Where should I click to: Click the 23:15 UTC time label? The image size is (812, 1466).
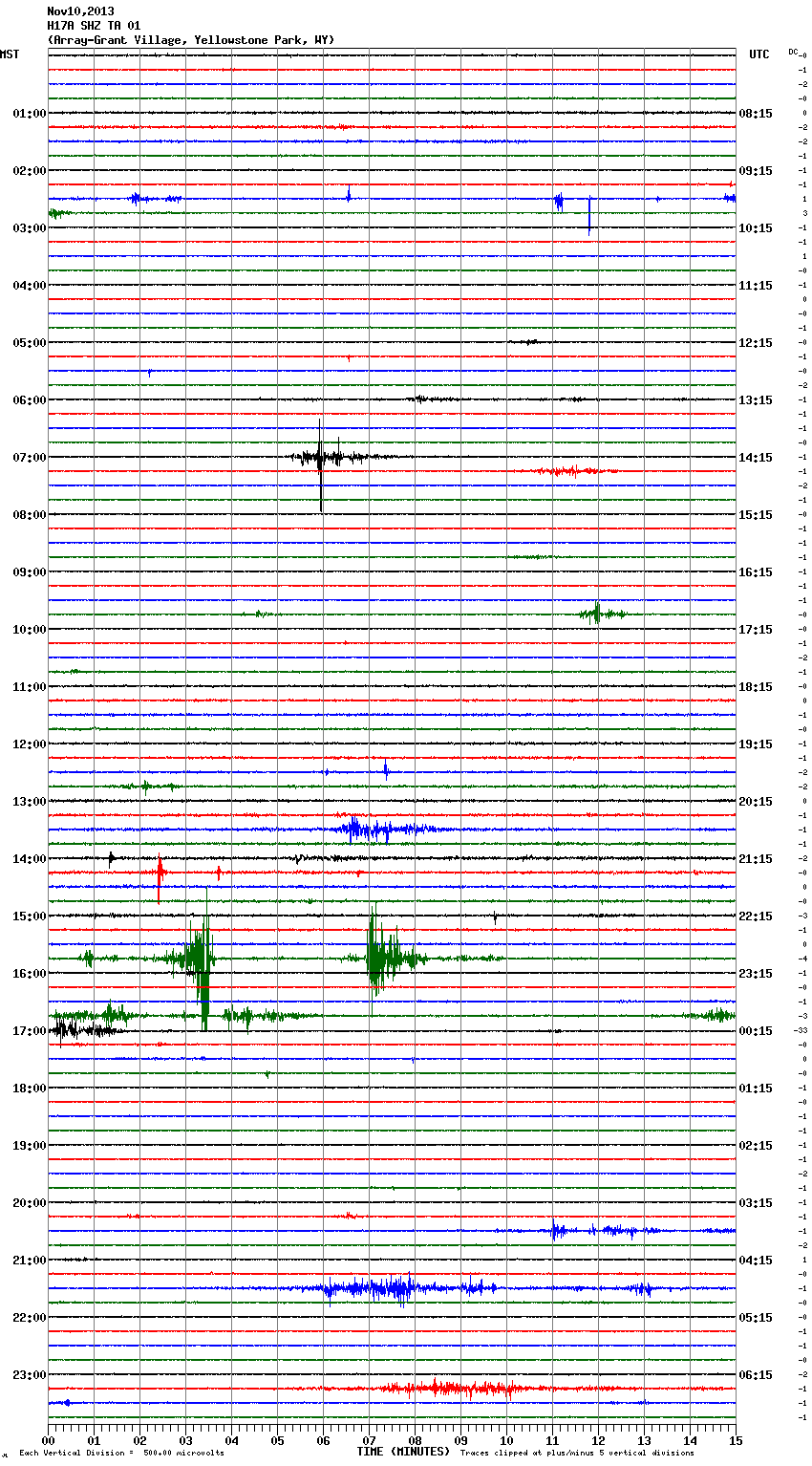[756, 974]
